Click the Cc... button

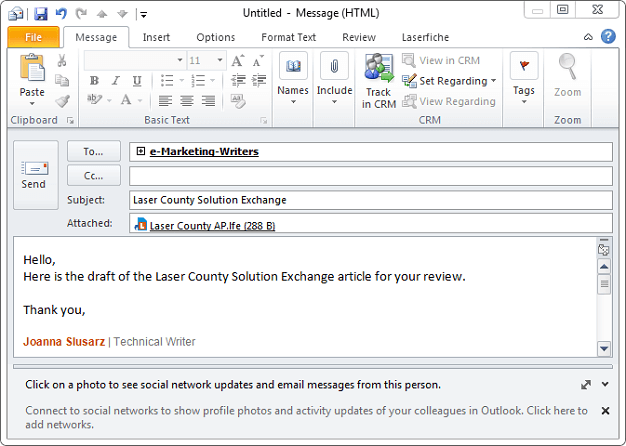point(93,176)
